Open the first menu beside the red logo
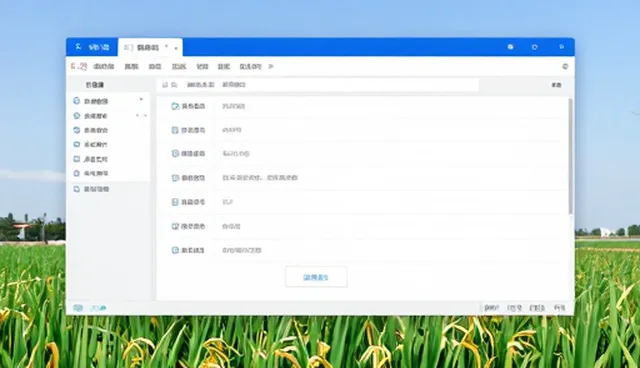The image size is (640, 368). click(104, 67)
